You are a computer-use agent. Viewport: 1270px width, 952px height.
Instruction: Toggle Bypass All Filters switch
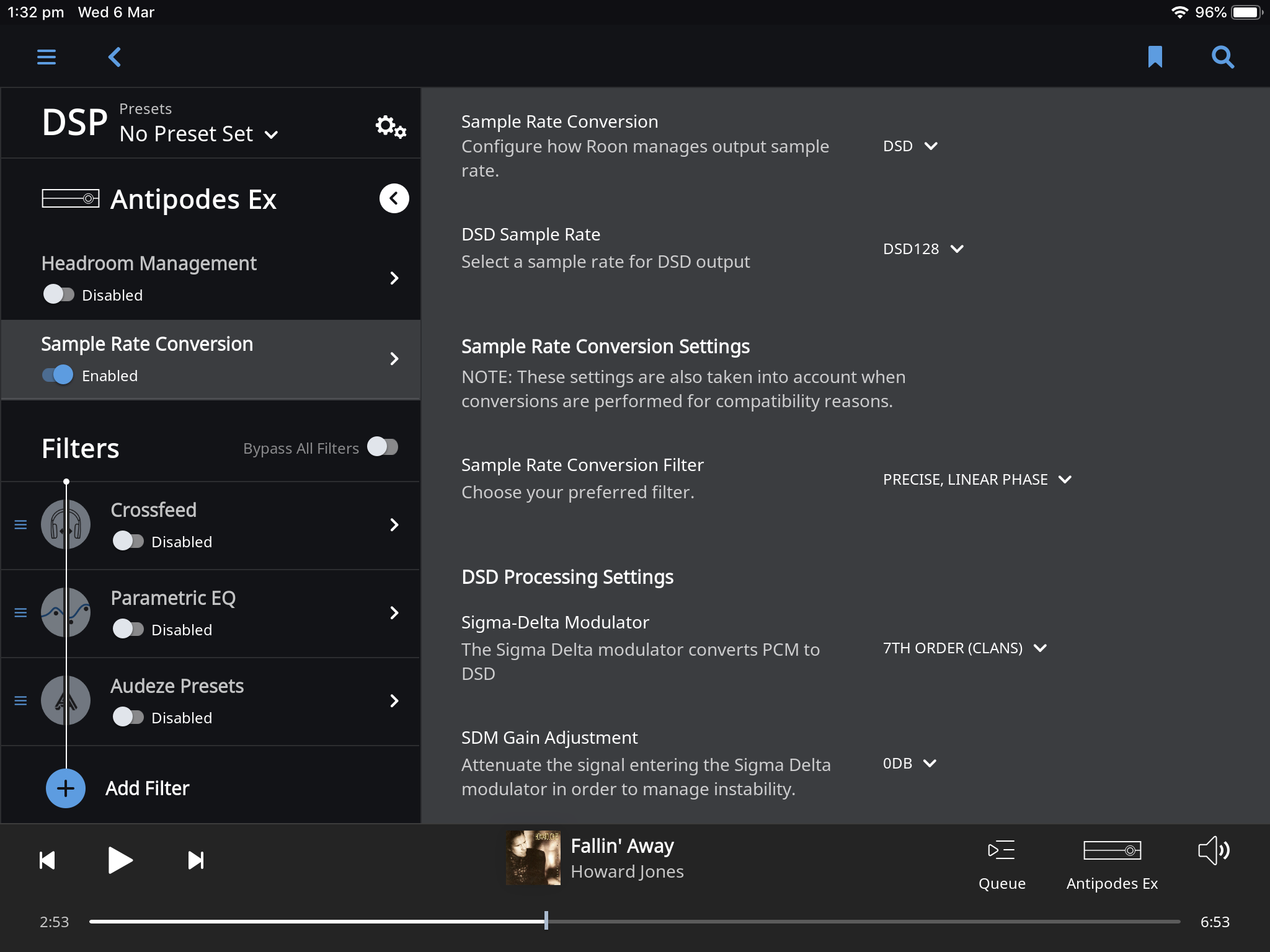click(x=383, y=447)
